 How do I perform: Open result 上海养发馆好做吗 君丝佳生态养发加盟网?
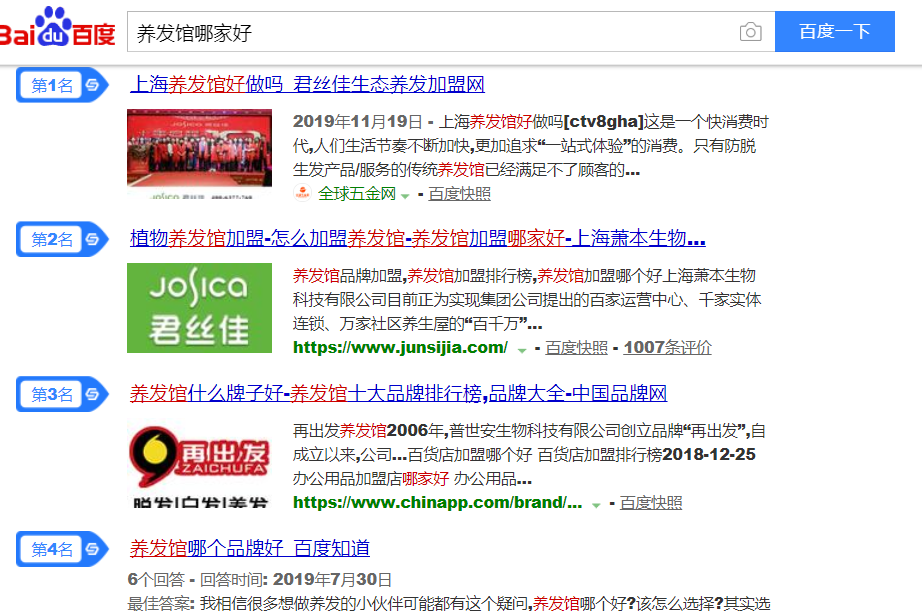pyautogui.click(x=307, y=85)
